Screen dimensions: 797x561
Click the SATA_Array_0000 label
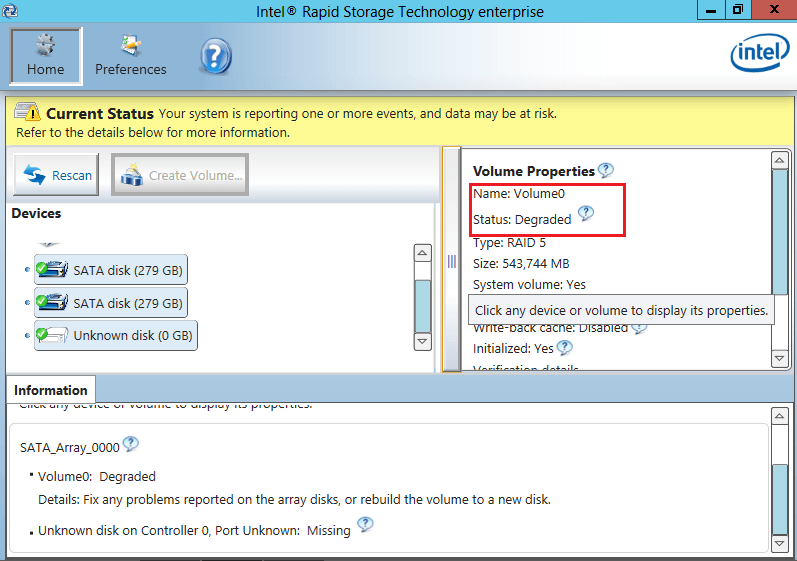point(70,447)
